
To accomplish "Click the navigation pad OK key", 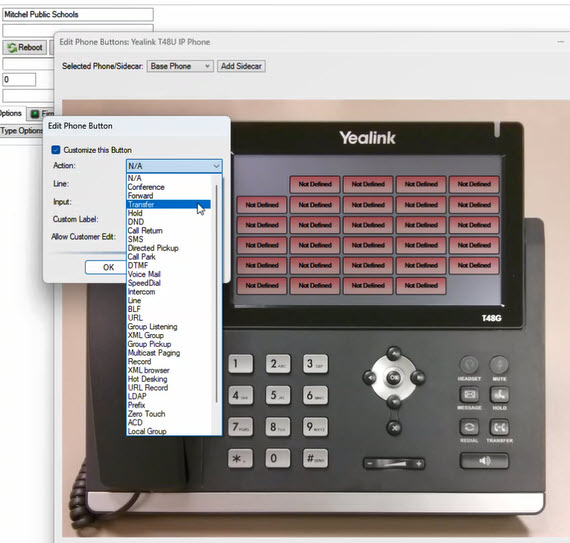I will (394, 378).
